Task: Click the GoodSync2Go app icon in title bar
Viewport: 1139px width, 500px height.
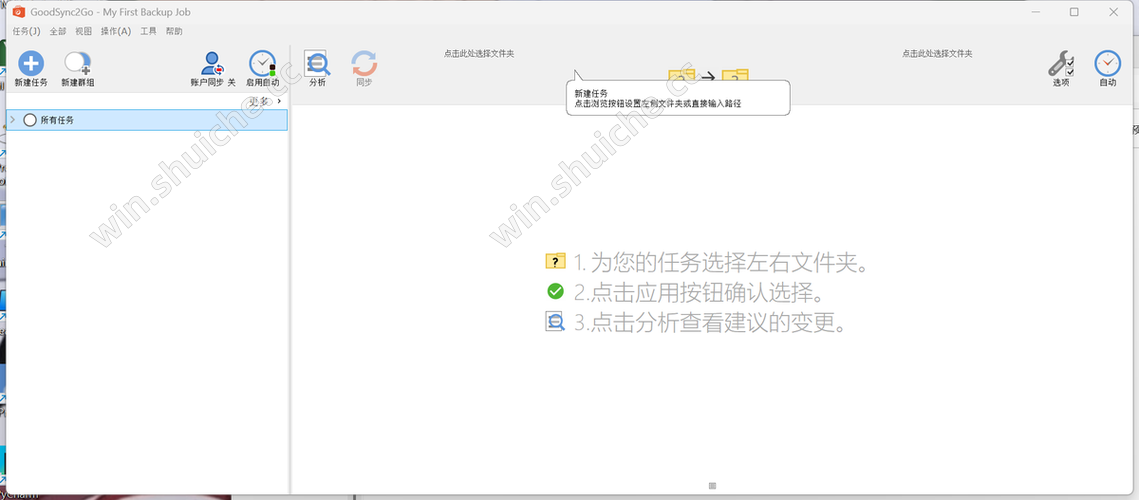Action: (19, 12)
